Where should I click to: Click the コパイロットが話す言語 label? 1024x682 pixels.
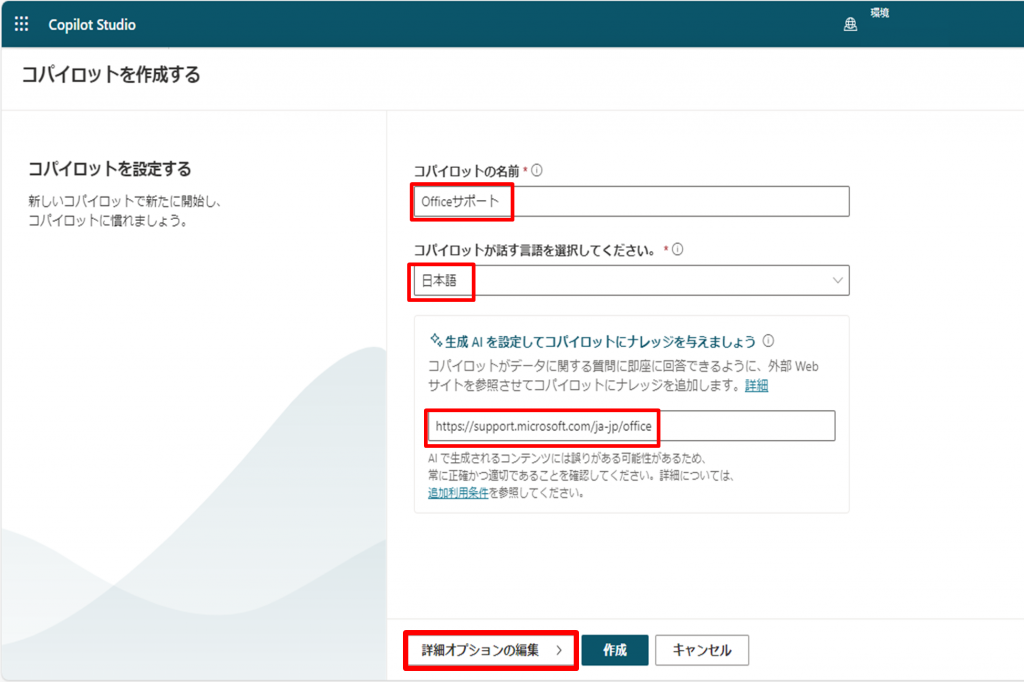[534, 250]
